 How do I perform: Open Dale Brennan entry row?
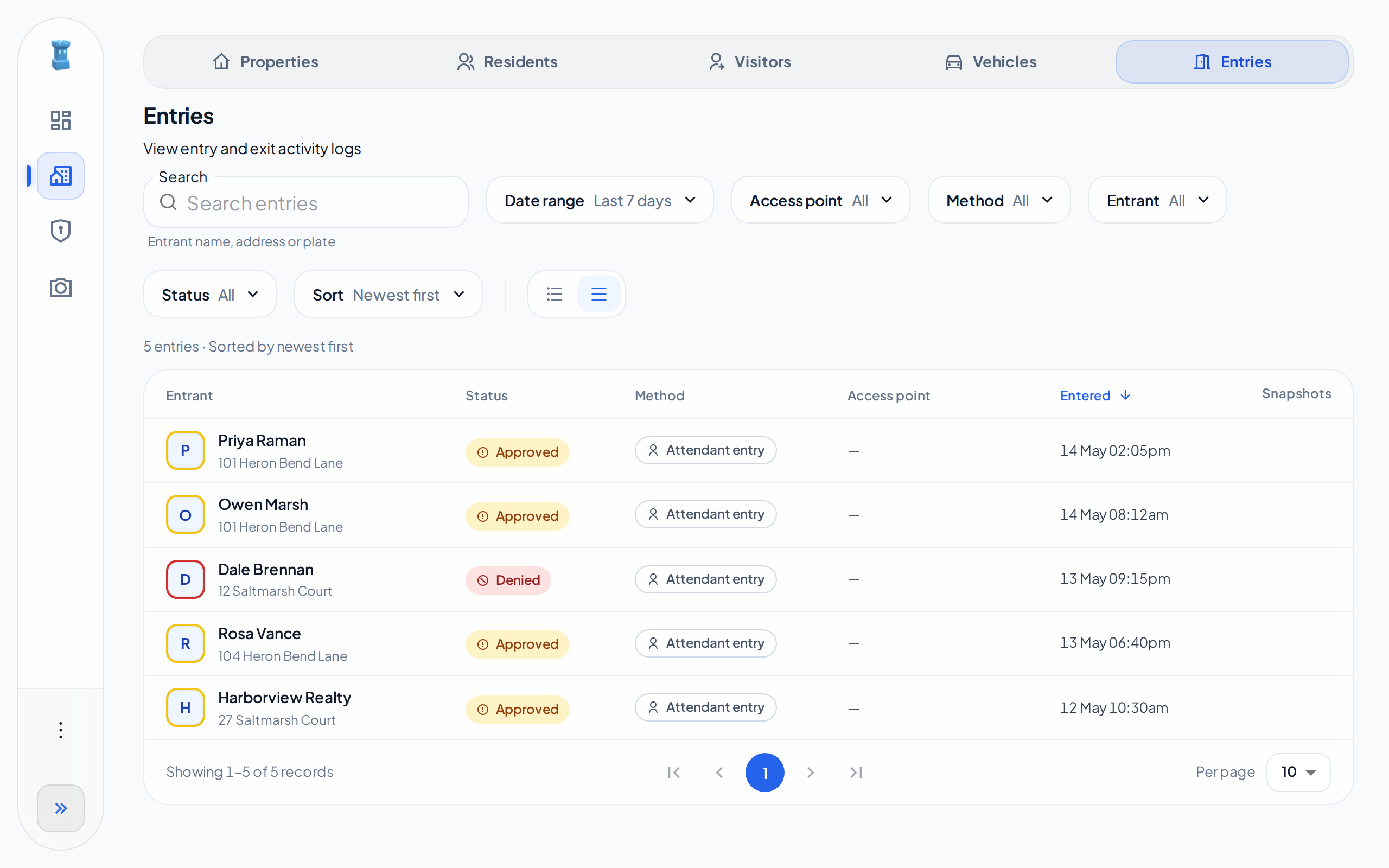pos(748,579)
